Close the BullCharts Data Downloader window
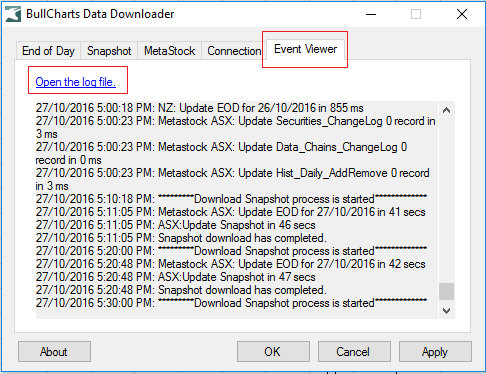This screenshot has width=486, height=374. pyautogui.click(x=462, y=14)
